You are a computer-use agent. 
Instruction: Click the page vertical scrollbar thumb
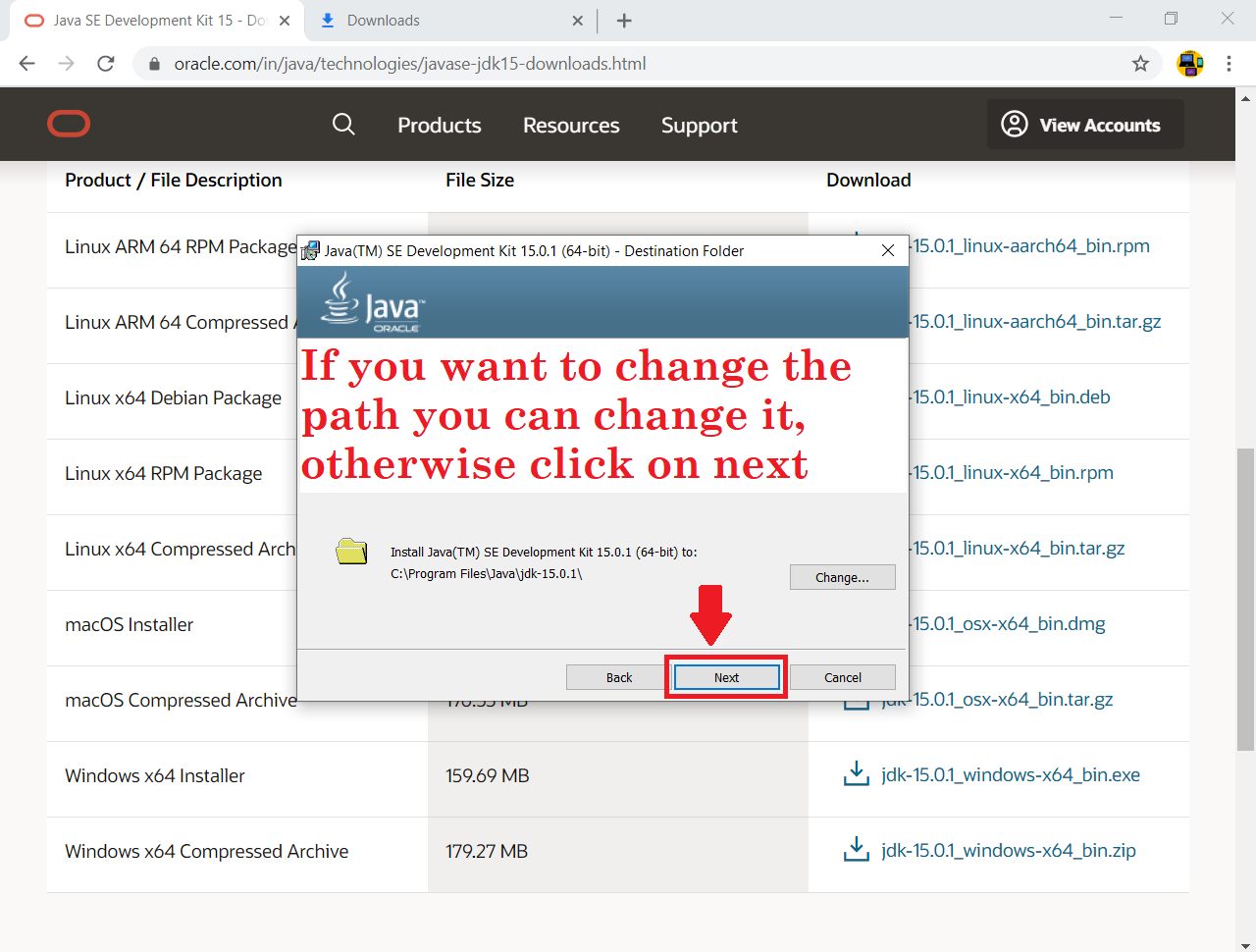point(1245,600)
